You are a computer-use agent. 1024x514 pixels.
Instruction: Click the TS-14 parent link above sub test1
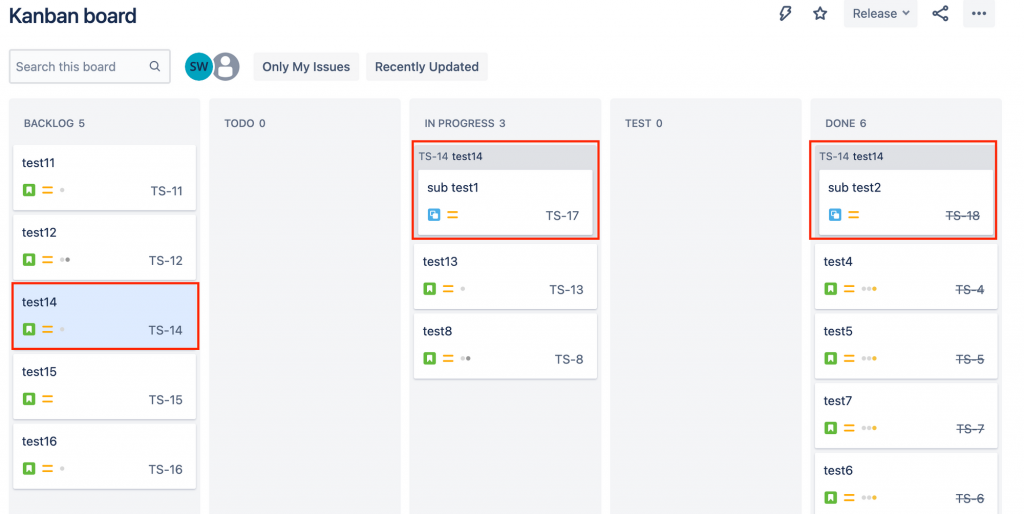(433, 156)
